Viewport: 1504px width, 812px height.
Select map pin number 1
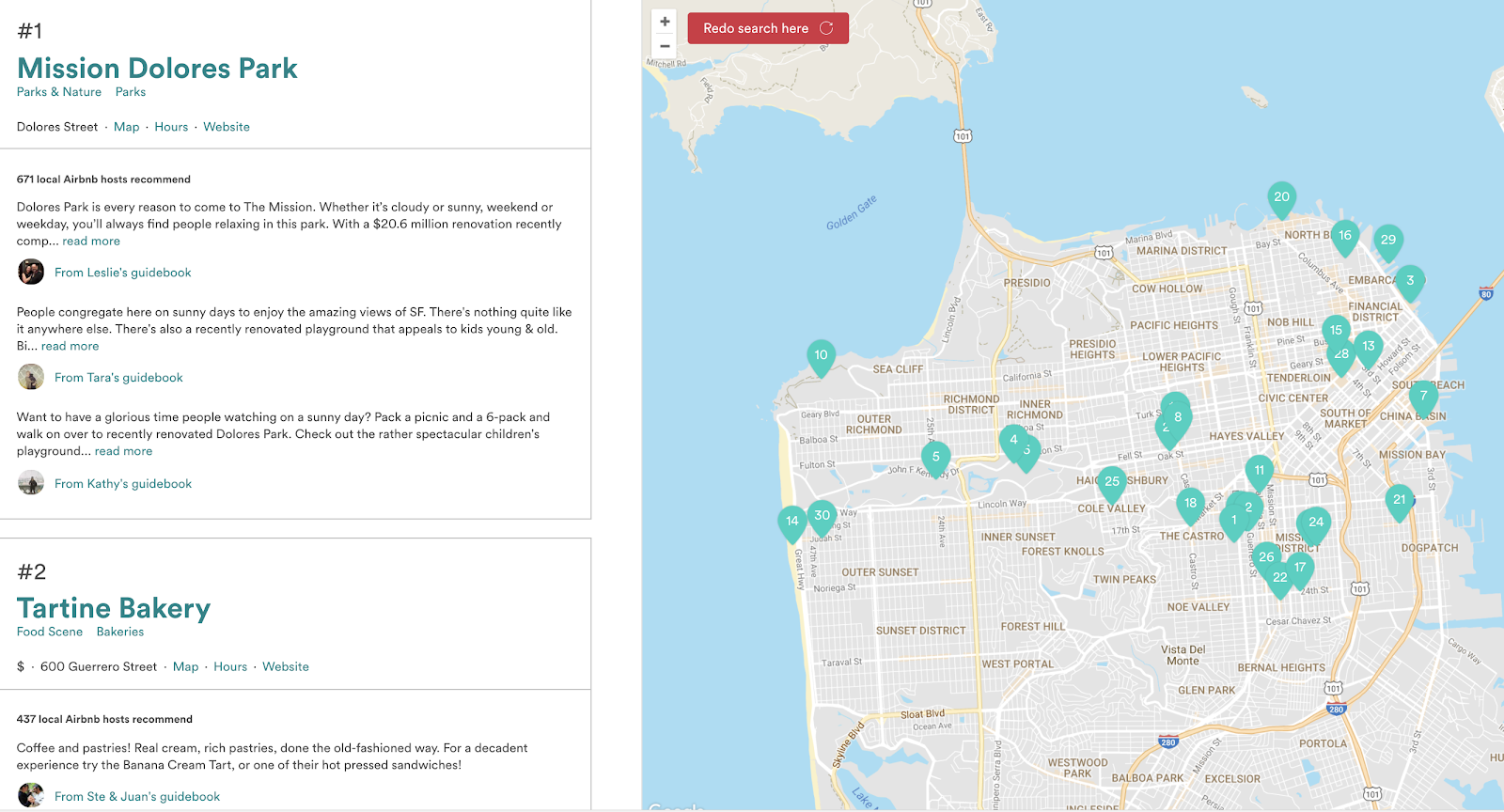1233,522
